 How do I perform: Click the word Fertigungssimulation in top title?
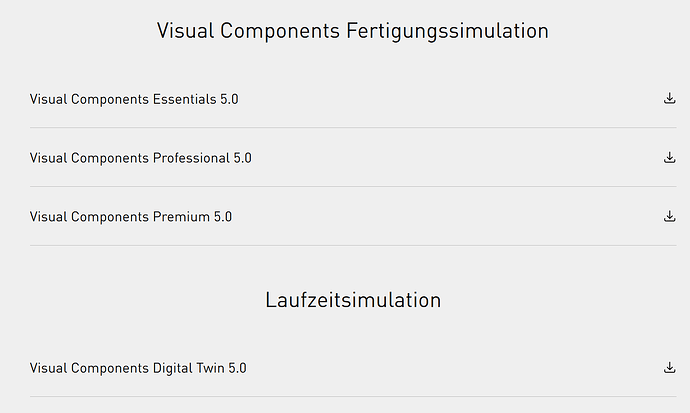point(447,31)
